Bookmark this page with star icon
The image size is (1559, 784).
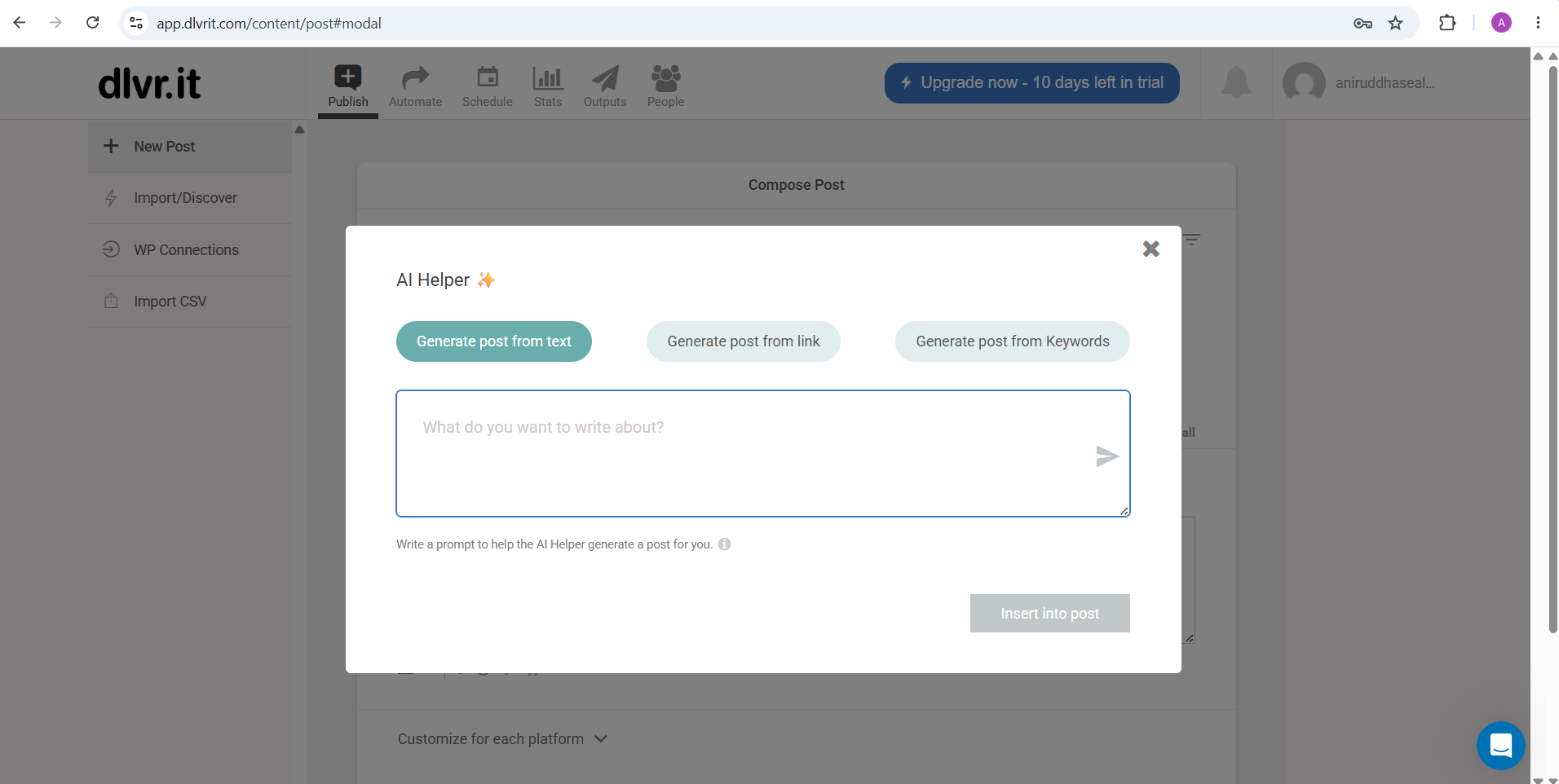(x=1395, y=23)
